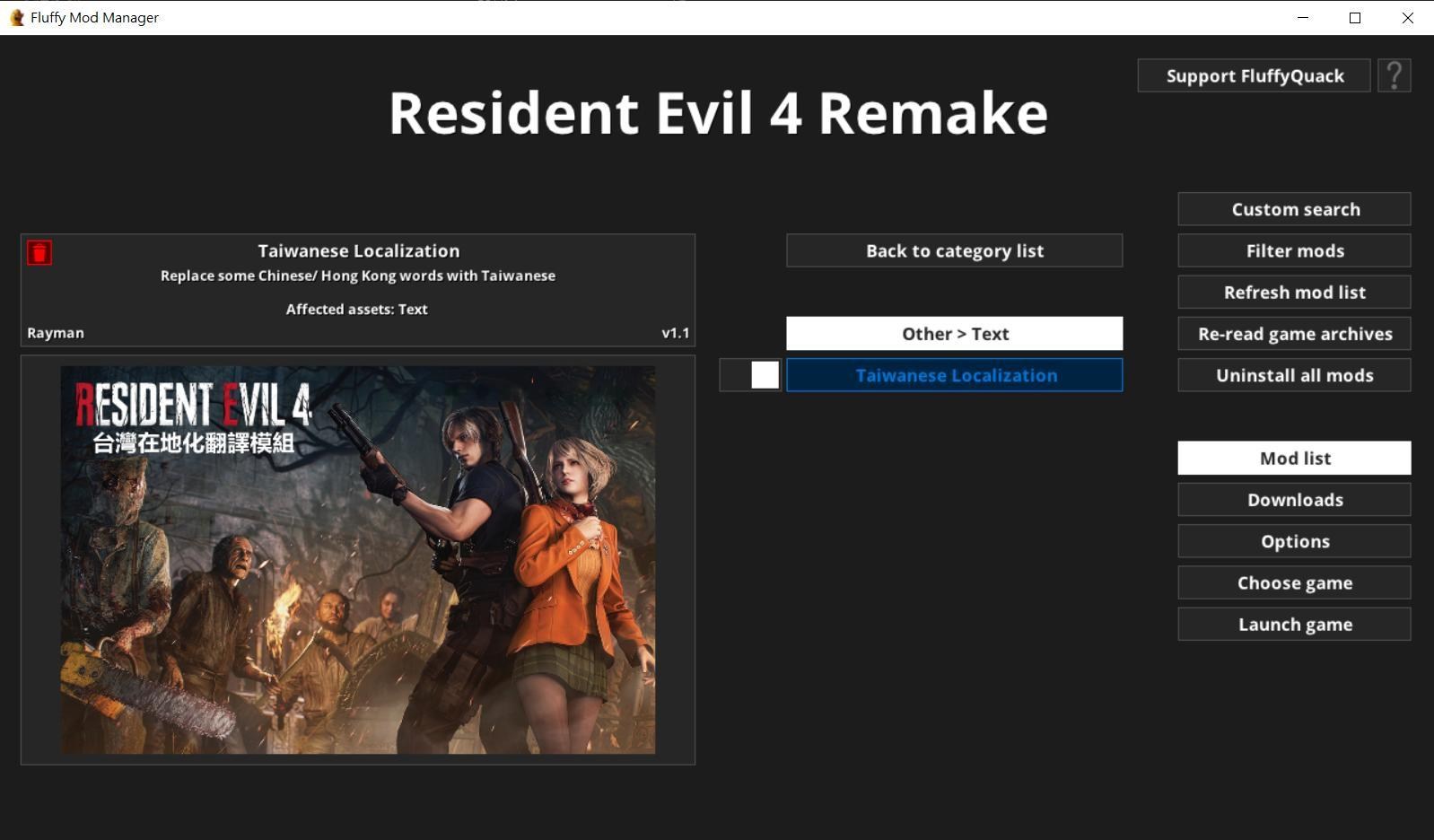The image size is (1434, 840).
Task: Switch to Mod list tab
Action: (x=1294, y=458)
